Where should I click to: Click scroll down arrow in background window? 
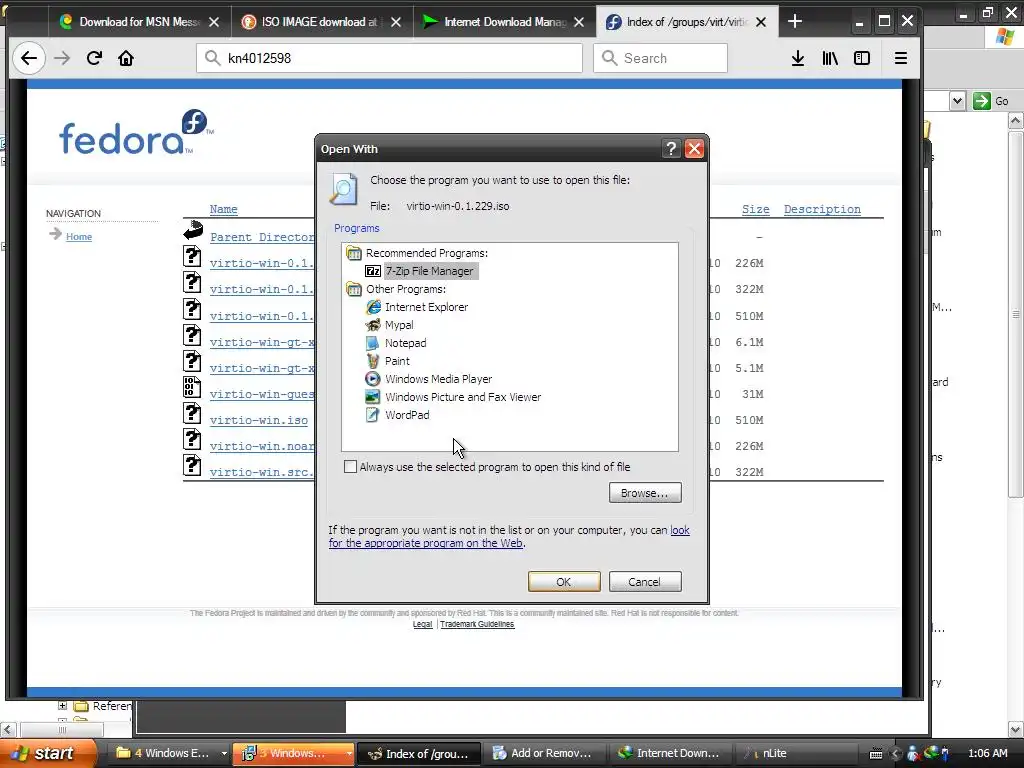pyautogui.click(x=1016, y=729)
